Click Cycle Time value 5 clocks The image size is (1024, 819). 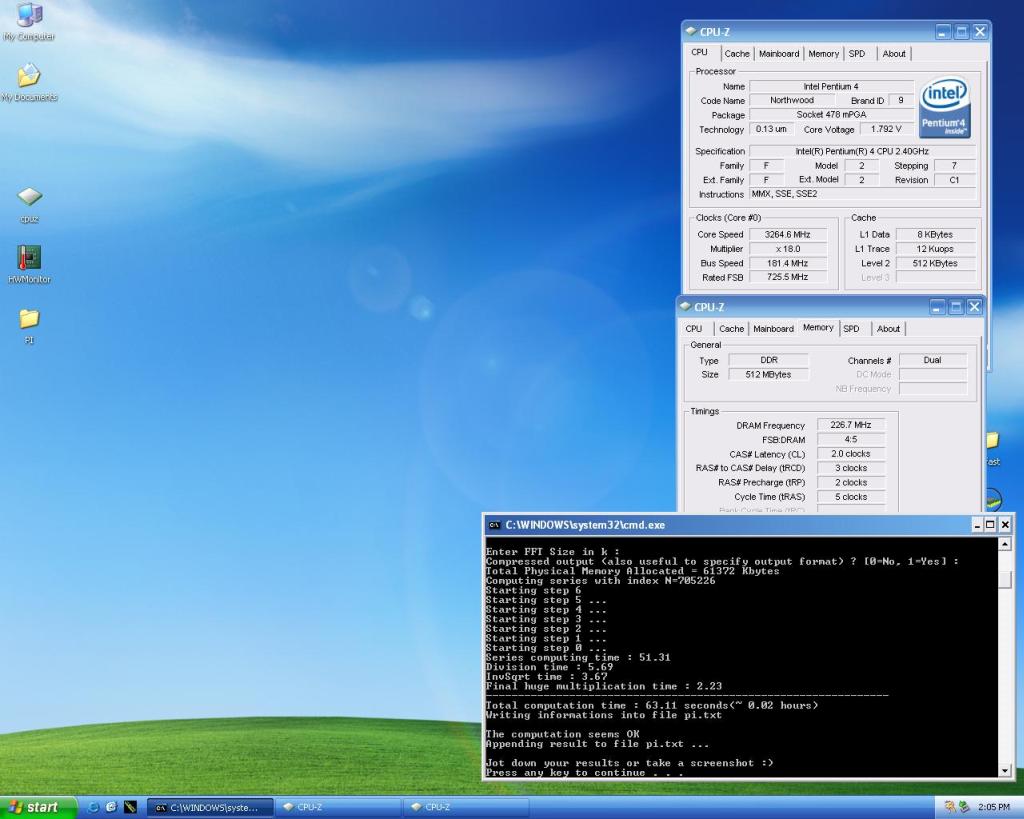point(851,497)
